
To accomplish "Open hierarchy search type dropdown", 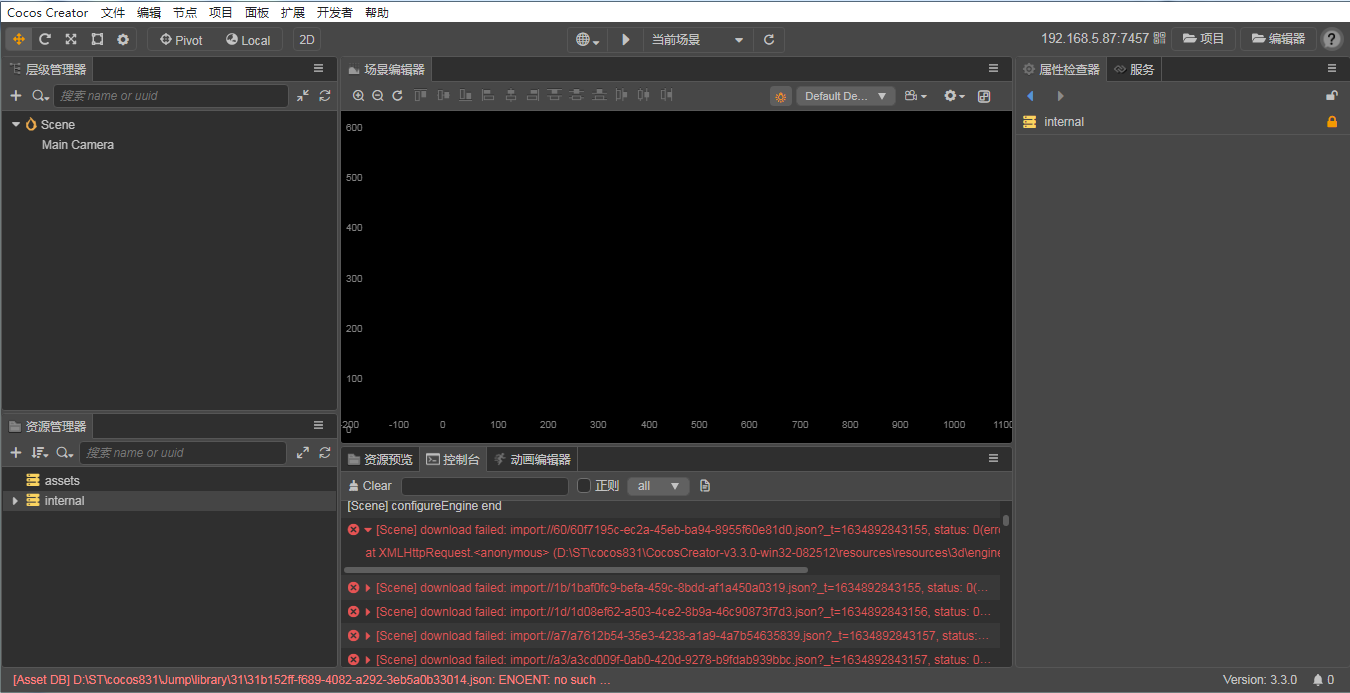I will coord(40,96).
